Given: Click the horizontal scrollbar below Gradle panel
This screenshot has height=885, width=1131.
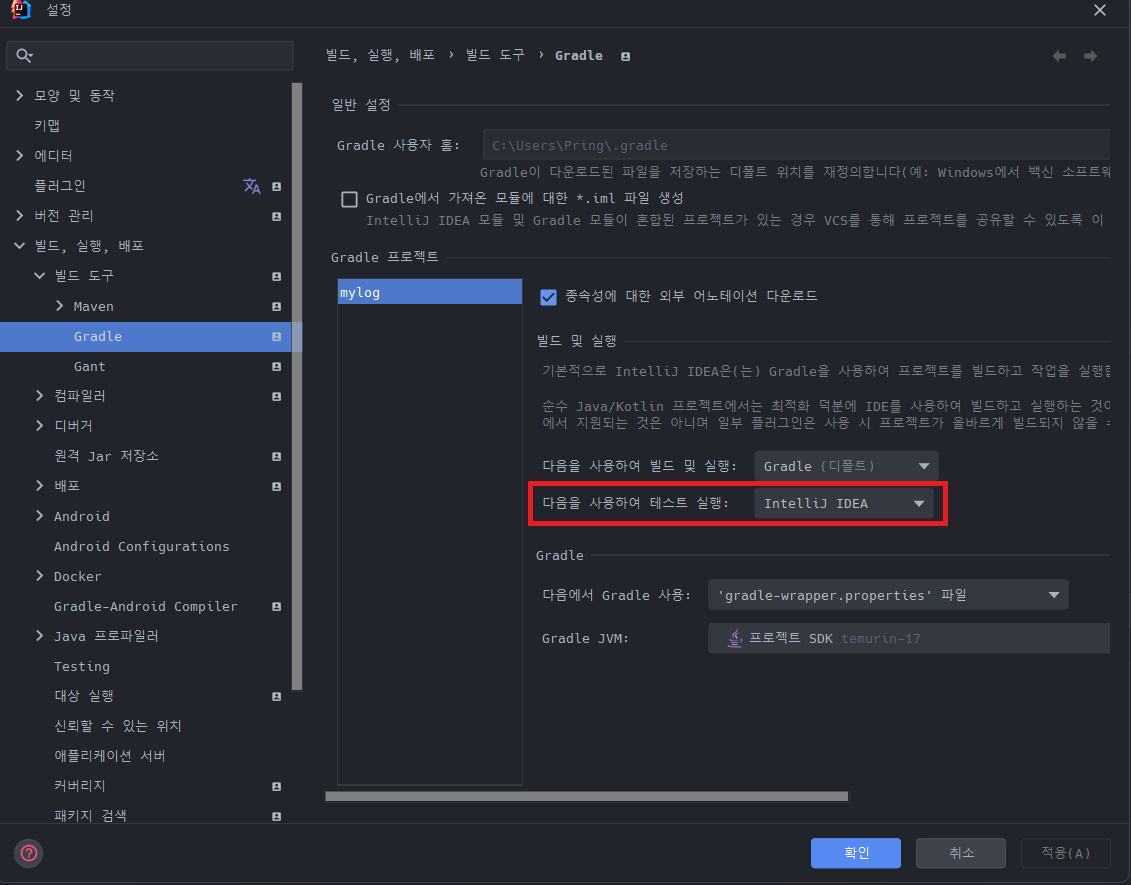Looking at the screenshot, I should [586, 796].
